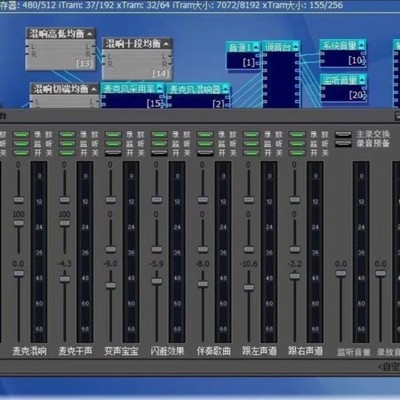Toggle 监听 for the 跟左声道 channel
This screenshot has width=400, height=400.
[251, 144]
